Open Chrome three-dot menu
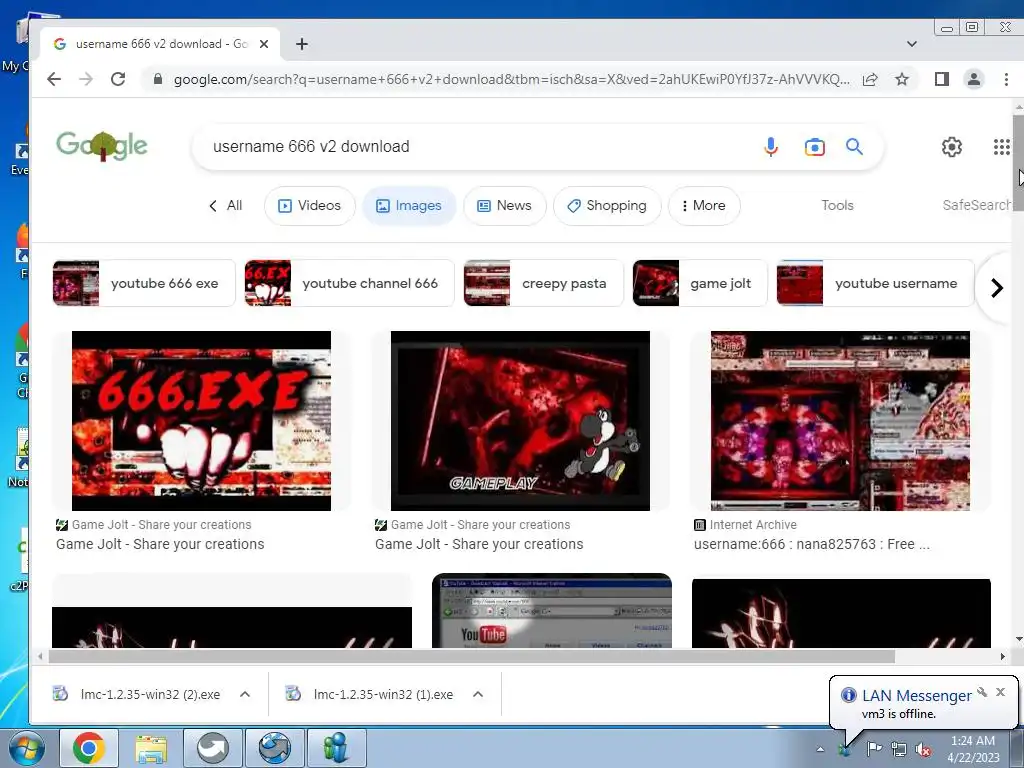1024x768 pixels. [x=1006, y=80]
